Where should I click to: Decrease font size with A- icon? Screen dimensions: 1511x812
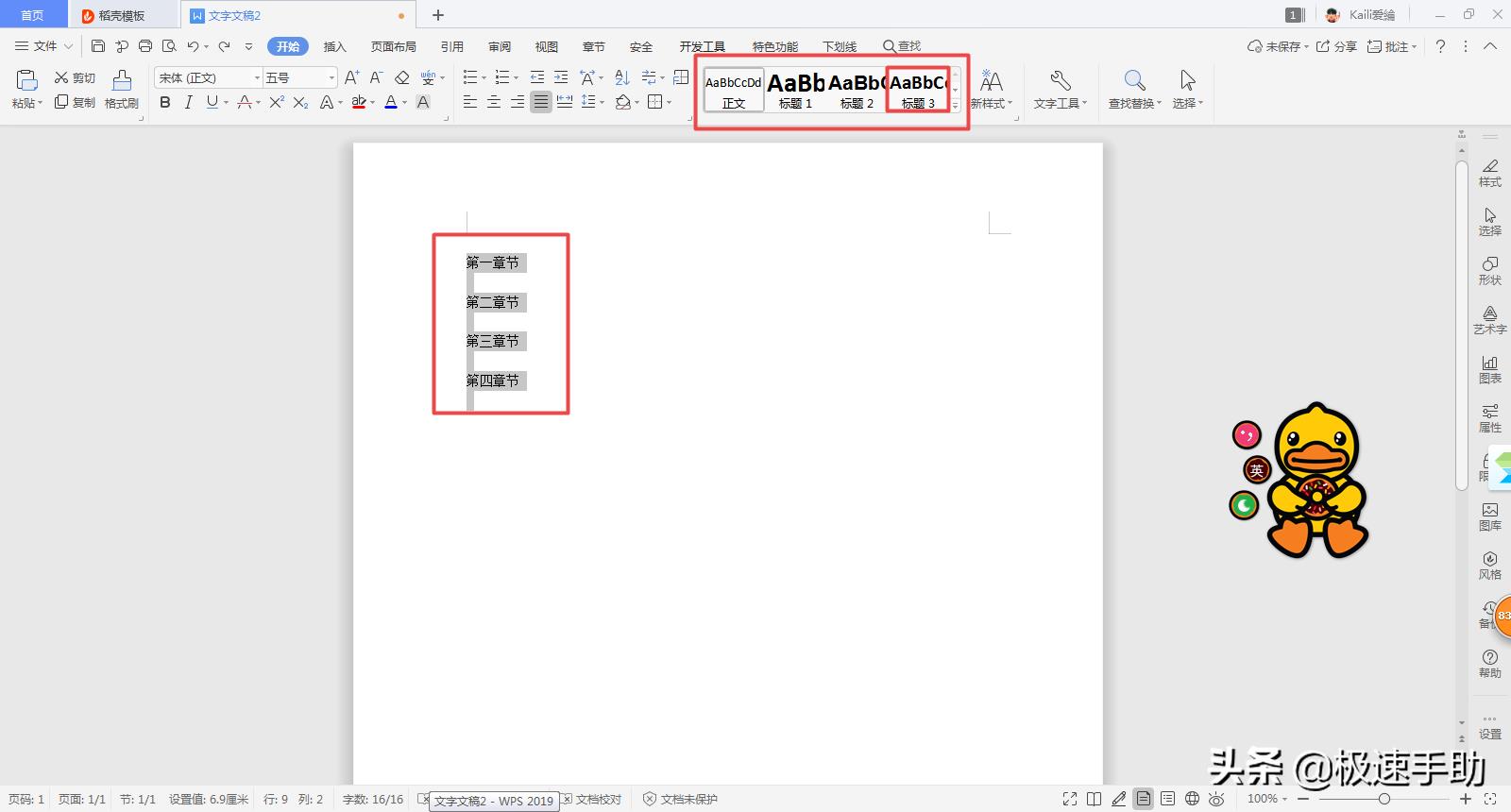point(376,77)
